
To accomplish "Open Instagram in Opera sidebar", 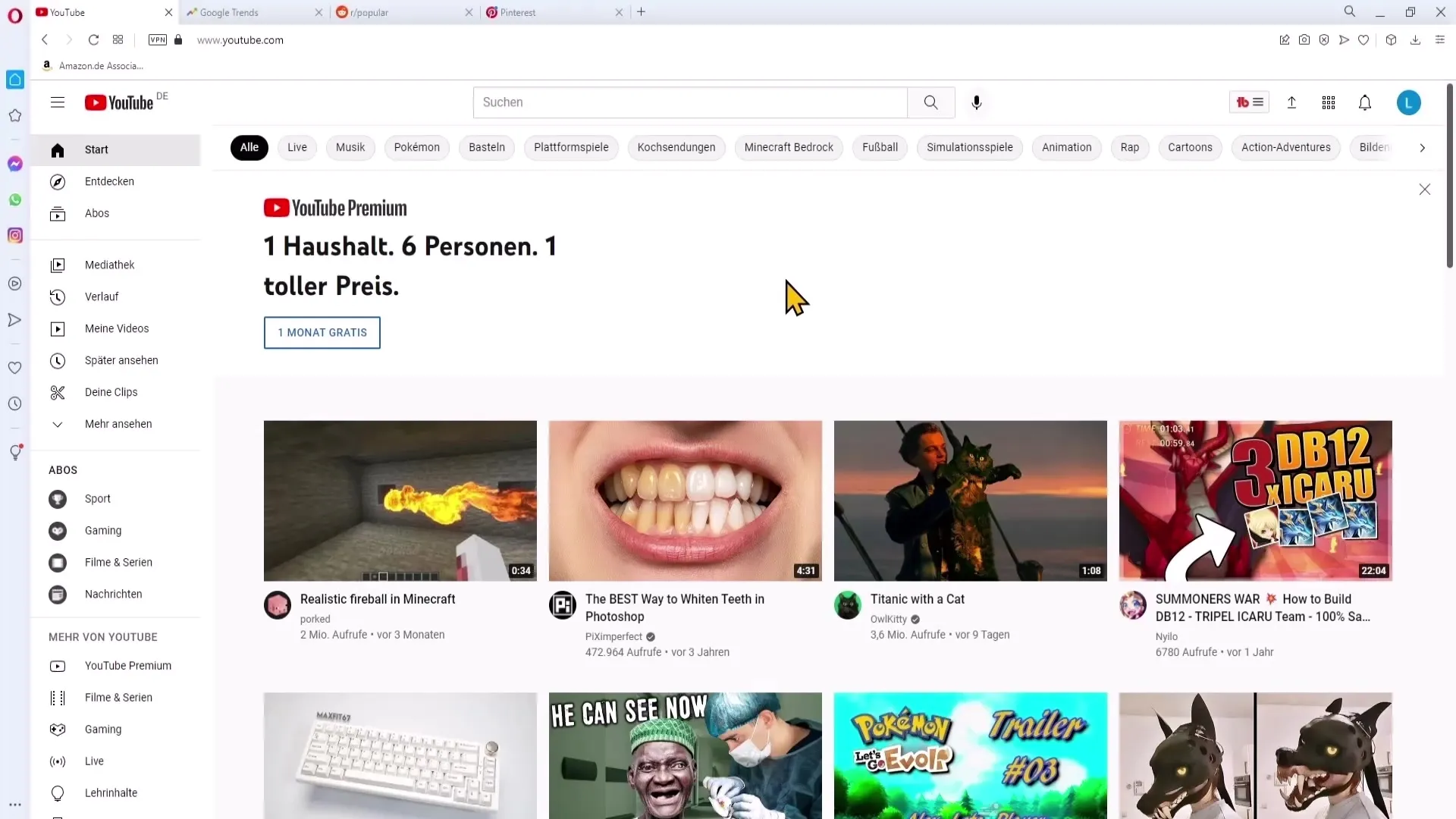I will (15, 236).
